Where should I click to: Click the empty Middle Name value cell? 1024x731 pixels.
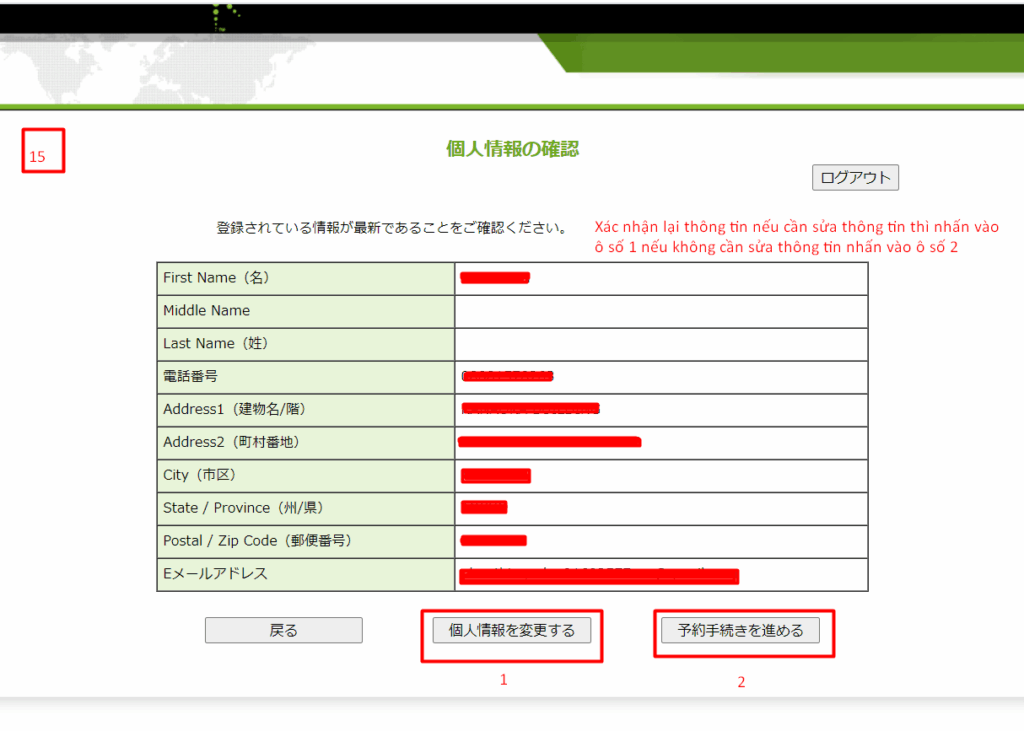pyautogui.click(x=660, y=311)
